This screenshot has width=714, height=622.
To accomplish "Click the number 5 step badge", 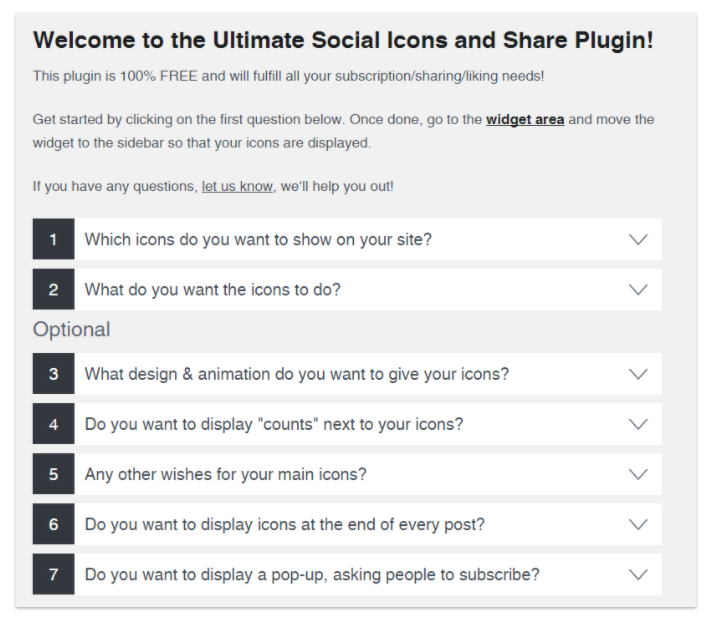I will click(53, 474).
